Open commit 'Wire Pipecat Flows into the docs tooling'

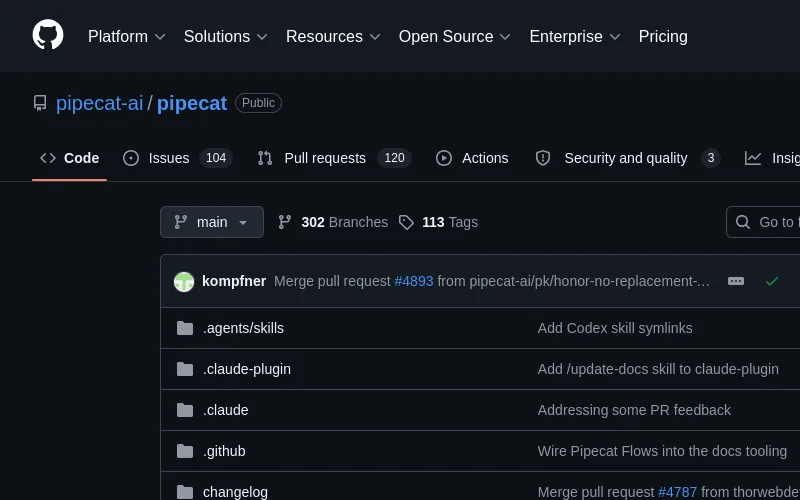click(662, 451)
